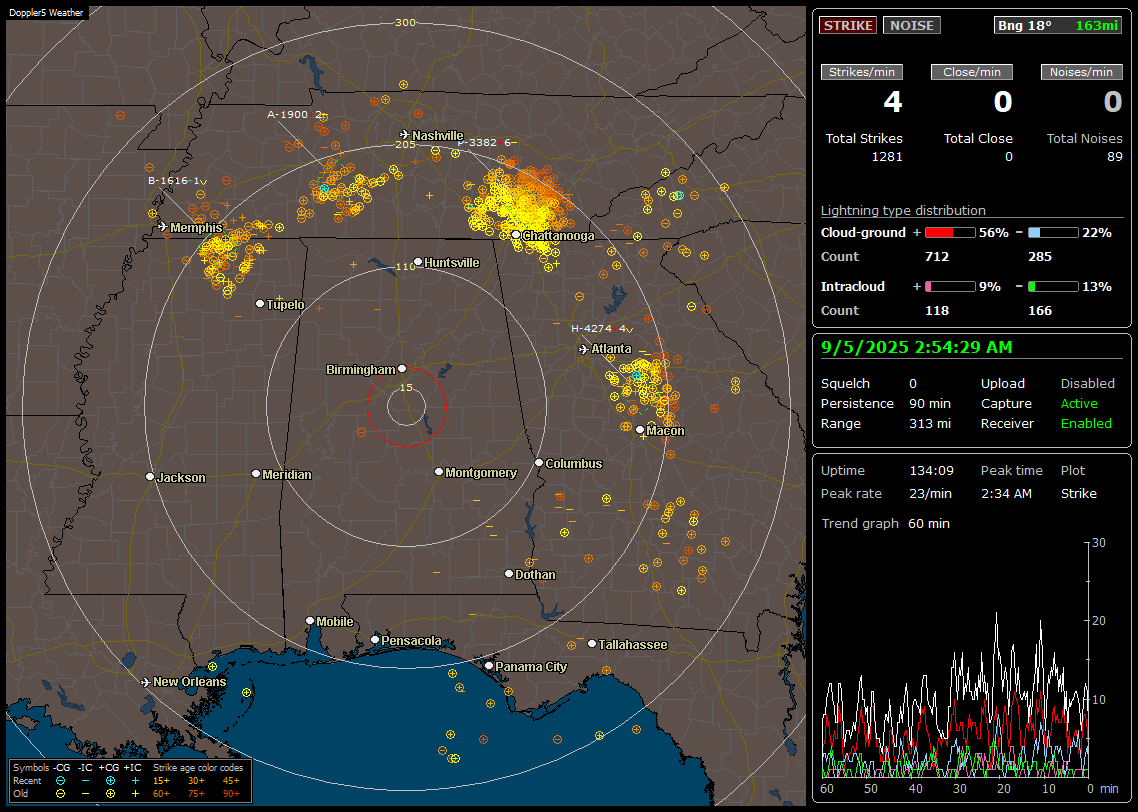The image size is (1138, 812).
Task: Select the Pensacola city marker dot
Action: tap(374, 639)
